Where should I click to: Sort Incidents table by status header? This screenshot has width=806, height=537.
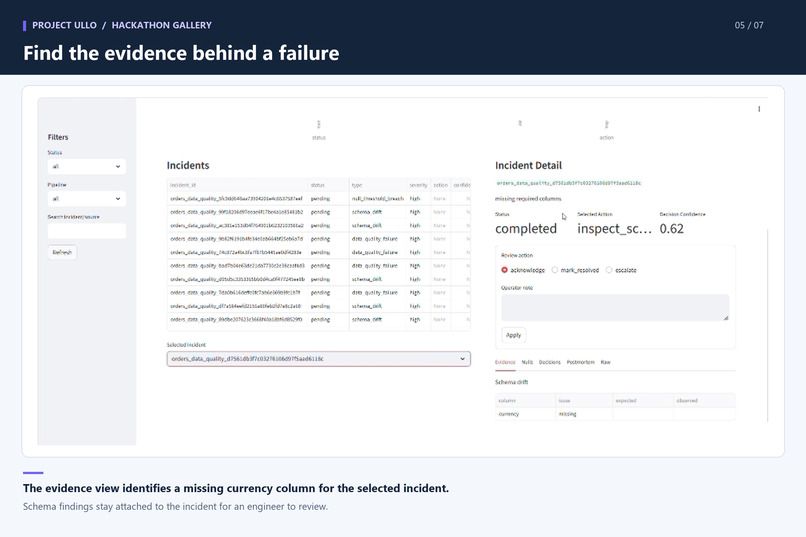pyautogui.click(x=328, y=185)
